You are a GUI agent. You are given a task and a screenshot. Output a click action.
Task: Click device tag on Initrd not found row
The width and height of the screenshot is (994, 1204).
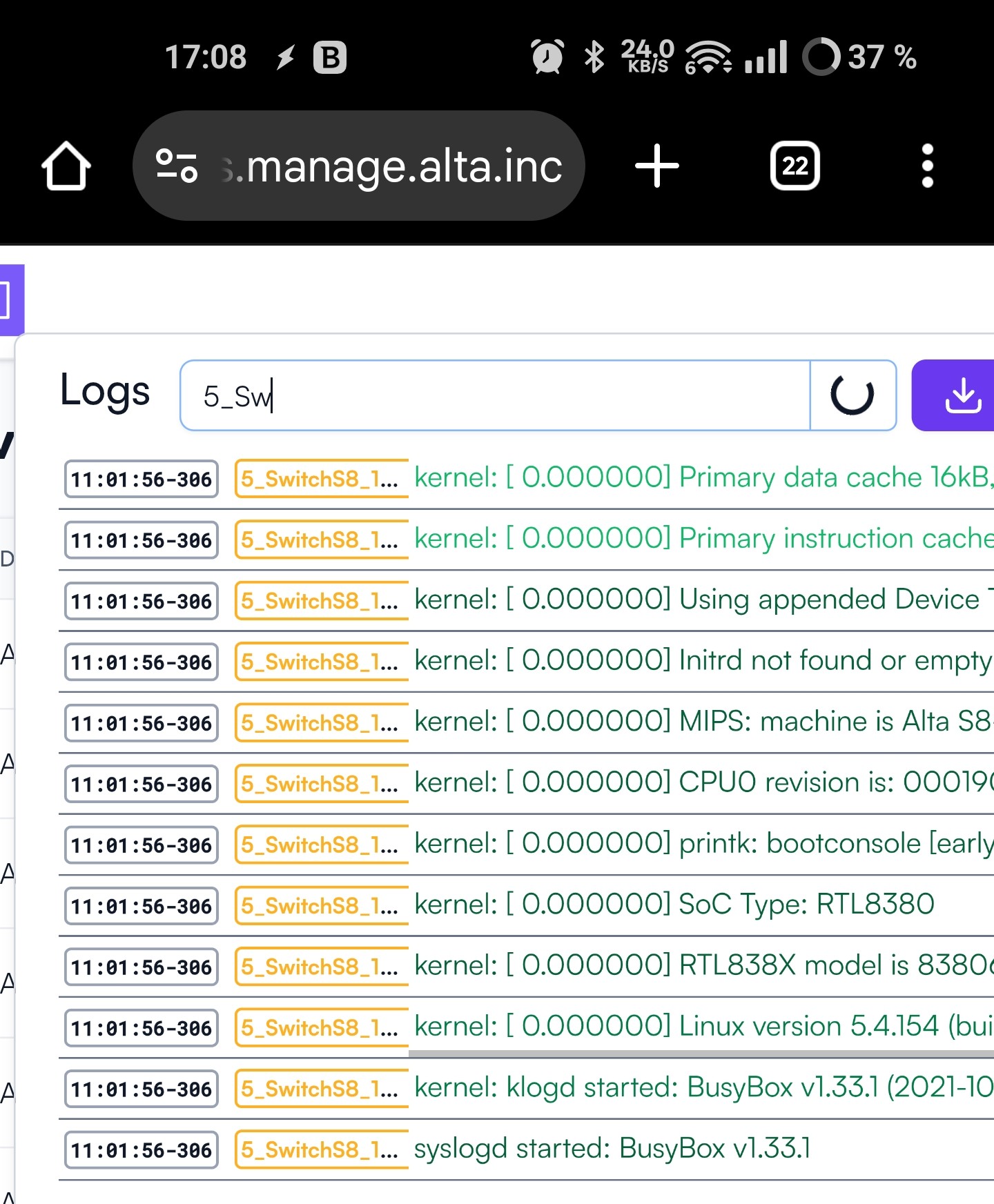tap(320, 662)
